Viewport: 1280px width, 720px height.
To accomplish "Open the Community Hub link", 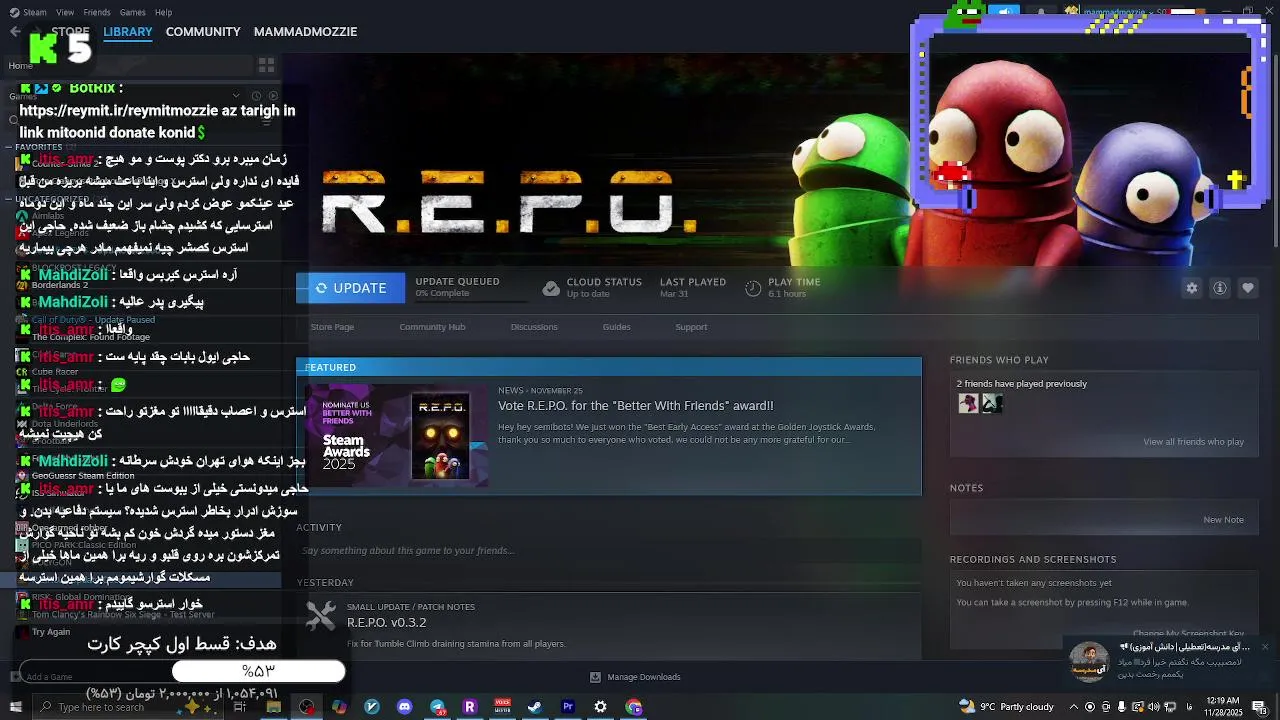I will point(432,327).
